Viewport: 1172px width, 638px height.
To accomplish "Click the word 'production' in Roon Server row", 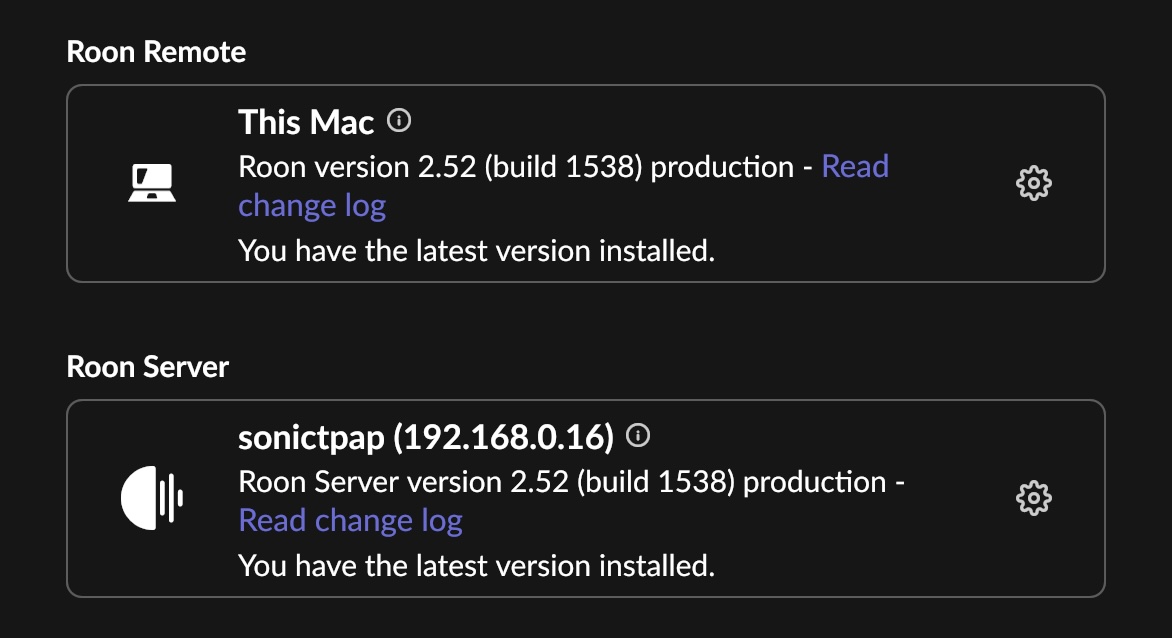I will point(815,483).
